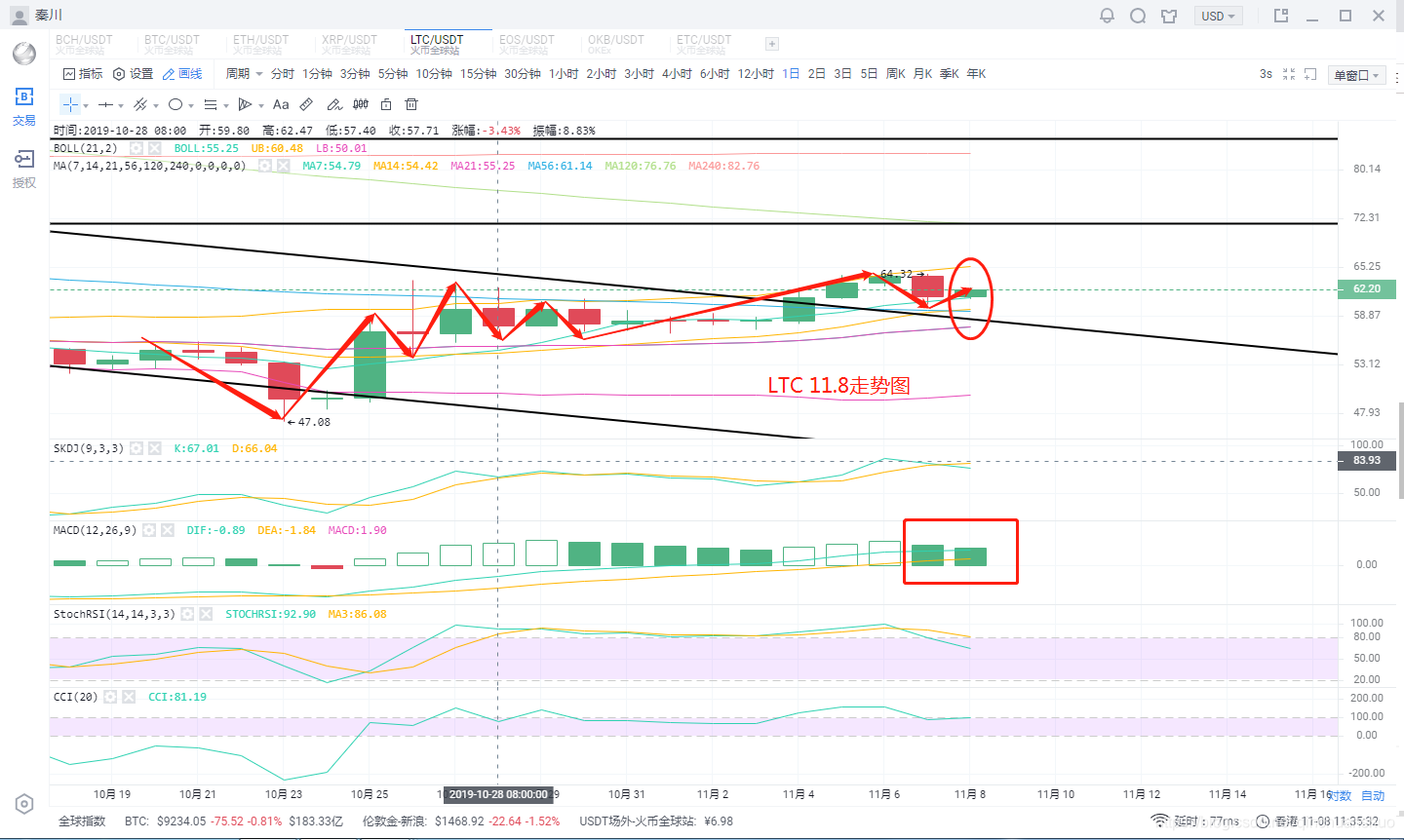Viewport: 1404px width, 840px height.
Task: Switch to the OKB/USDT tab
Action: pyautogui.click(x=616, y=44)
